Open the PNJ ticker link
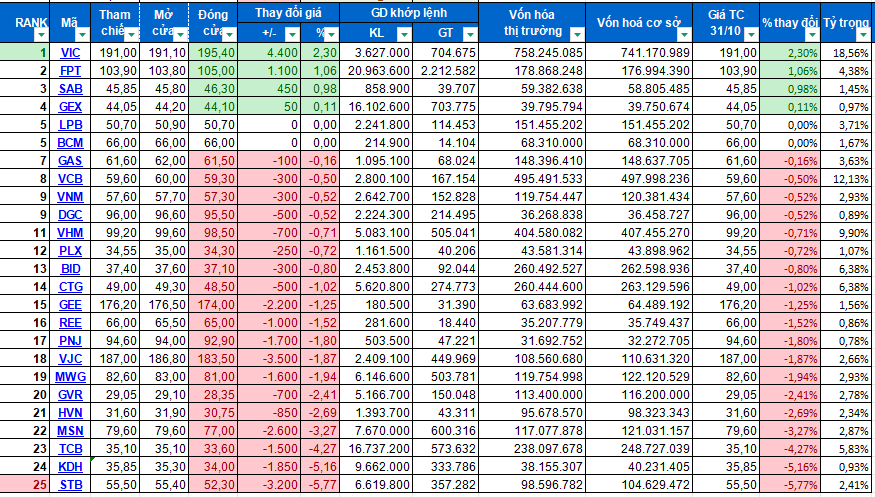Screen dimensions: 875x497 (70, 341)
